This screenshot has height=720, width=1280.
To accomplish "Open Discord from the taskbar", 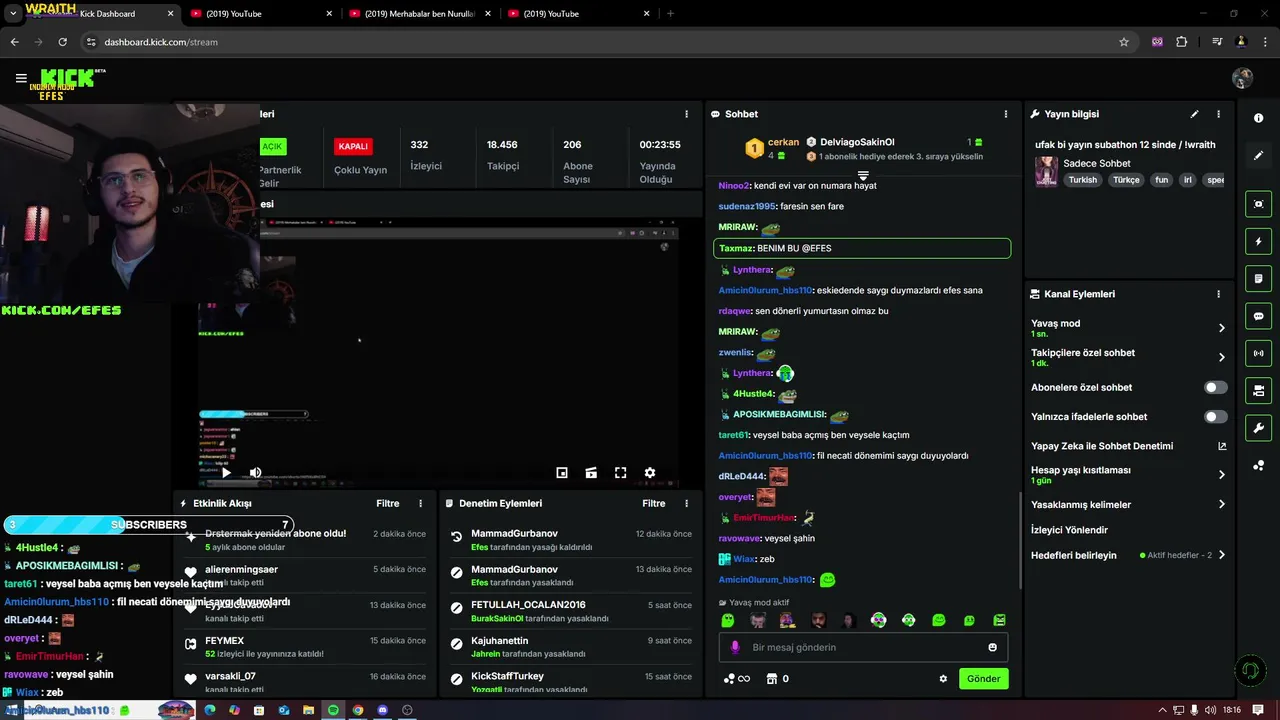I will (x=382, y=710).
